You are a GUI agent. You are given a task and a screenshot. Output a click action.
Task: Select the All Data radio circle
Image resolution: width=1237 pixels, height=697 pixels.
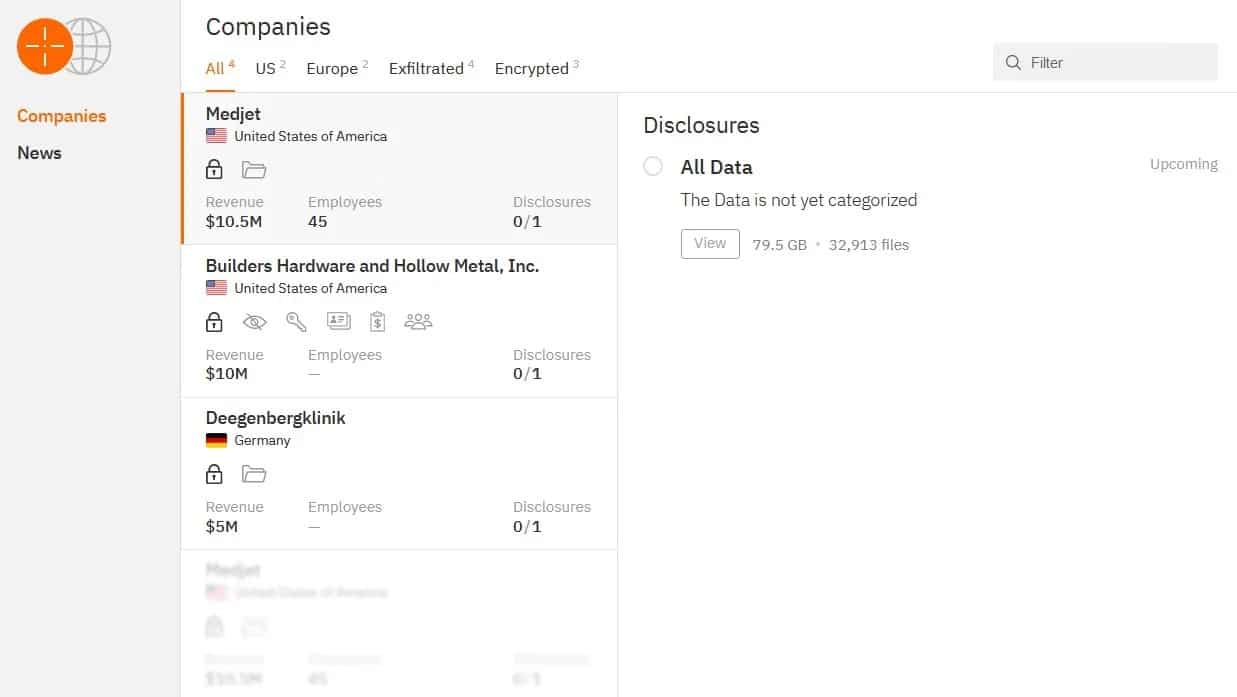653,166
